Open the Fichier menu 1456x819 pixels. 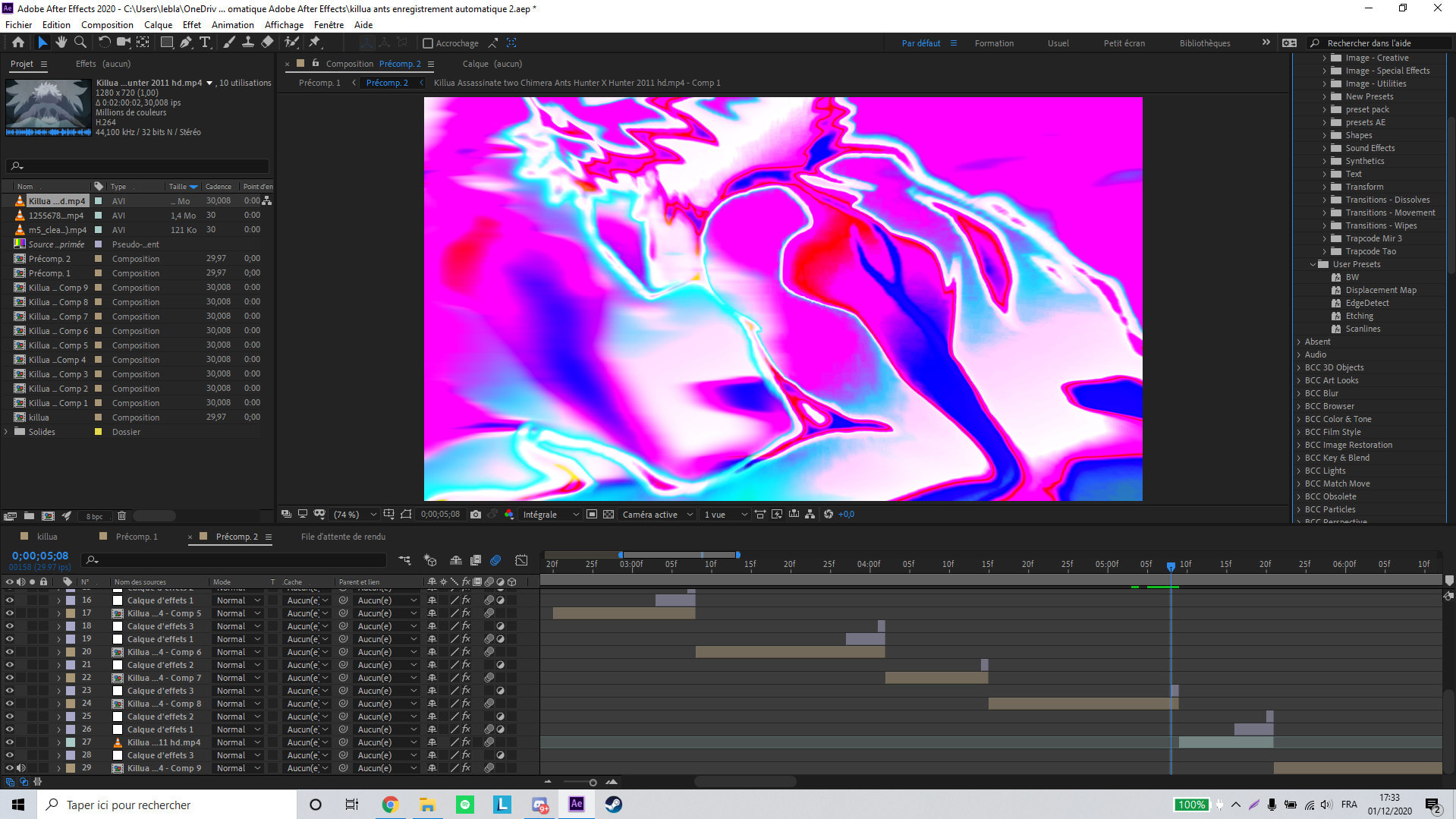pos(19,24)
